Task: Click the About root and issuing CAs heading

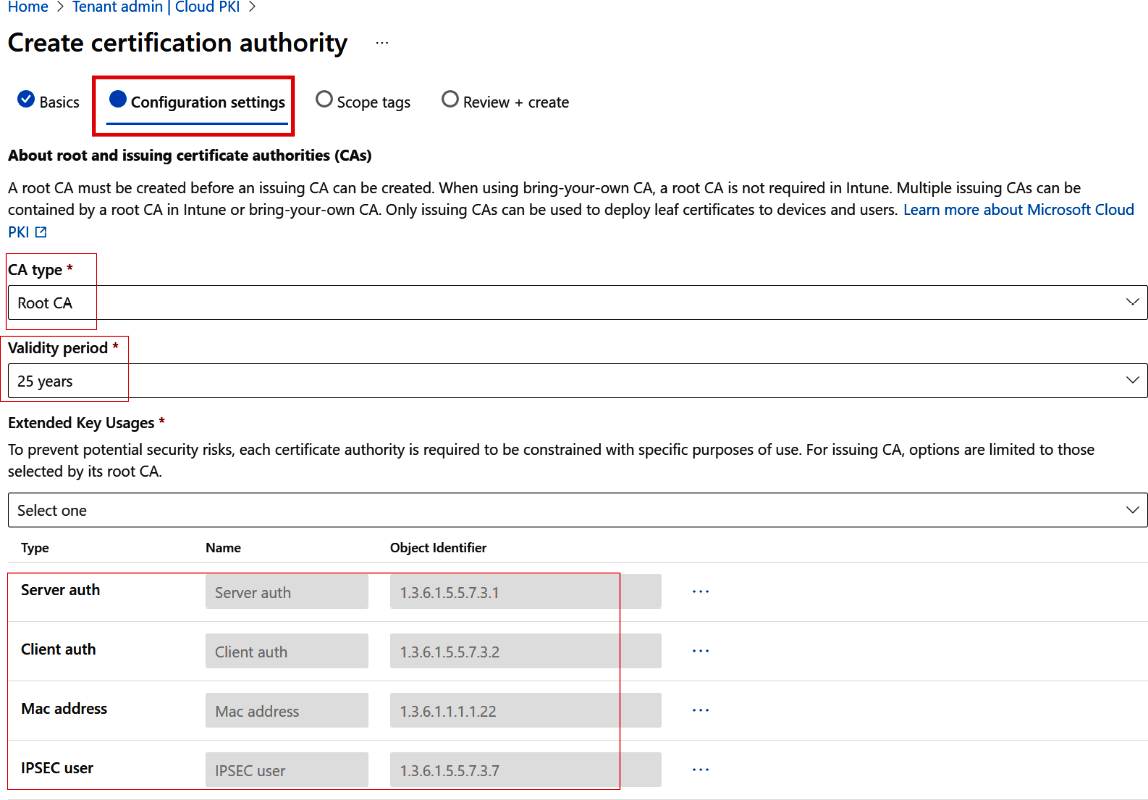Action: [x=190, y=155]
